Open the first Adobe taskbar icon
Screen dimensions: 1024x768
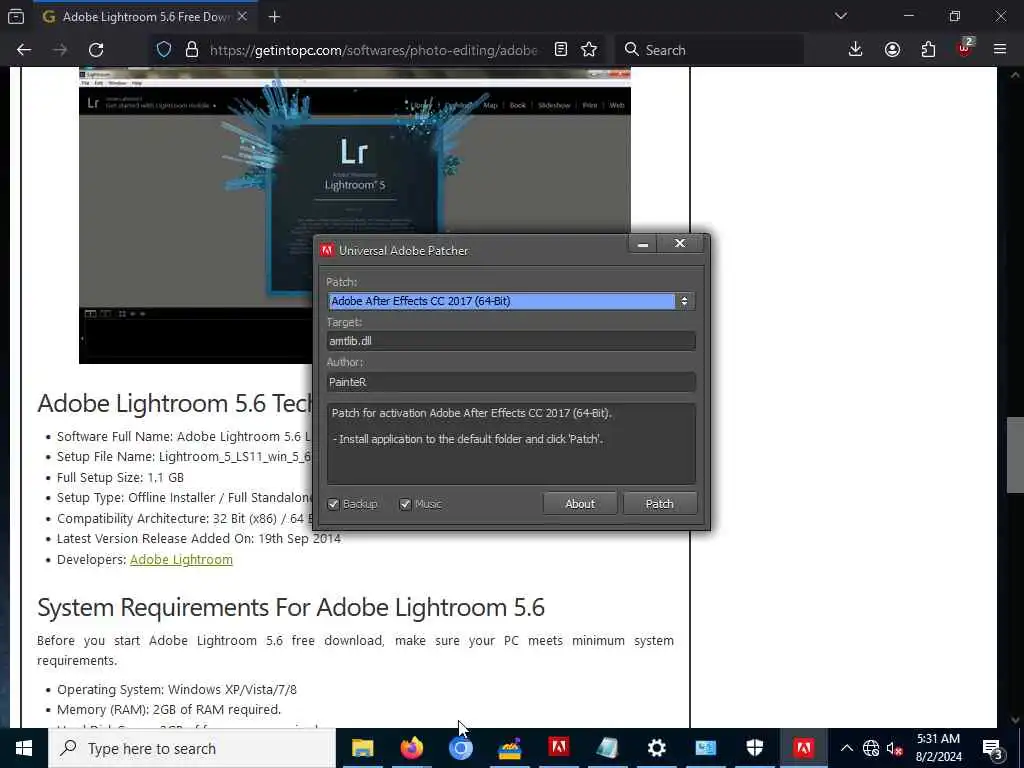coord(558,748)
